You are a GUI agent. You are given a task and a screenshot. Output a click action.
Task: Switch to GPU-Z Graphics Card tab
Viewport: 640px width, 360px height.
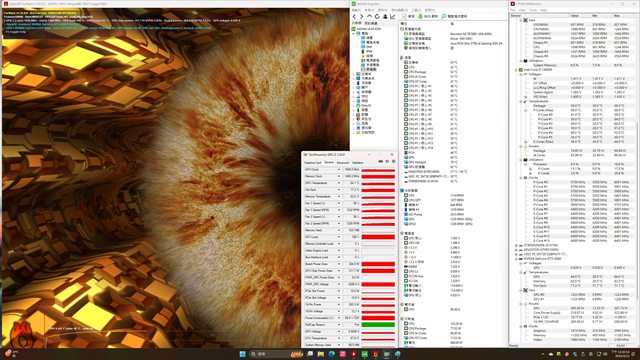(313, 162)
